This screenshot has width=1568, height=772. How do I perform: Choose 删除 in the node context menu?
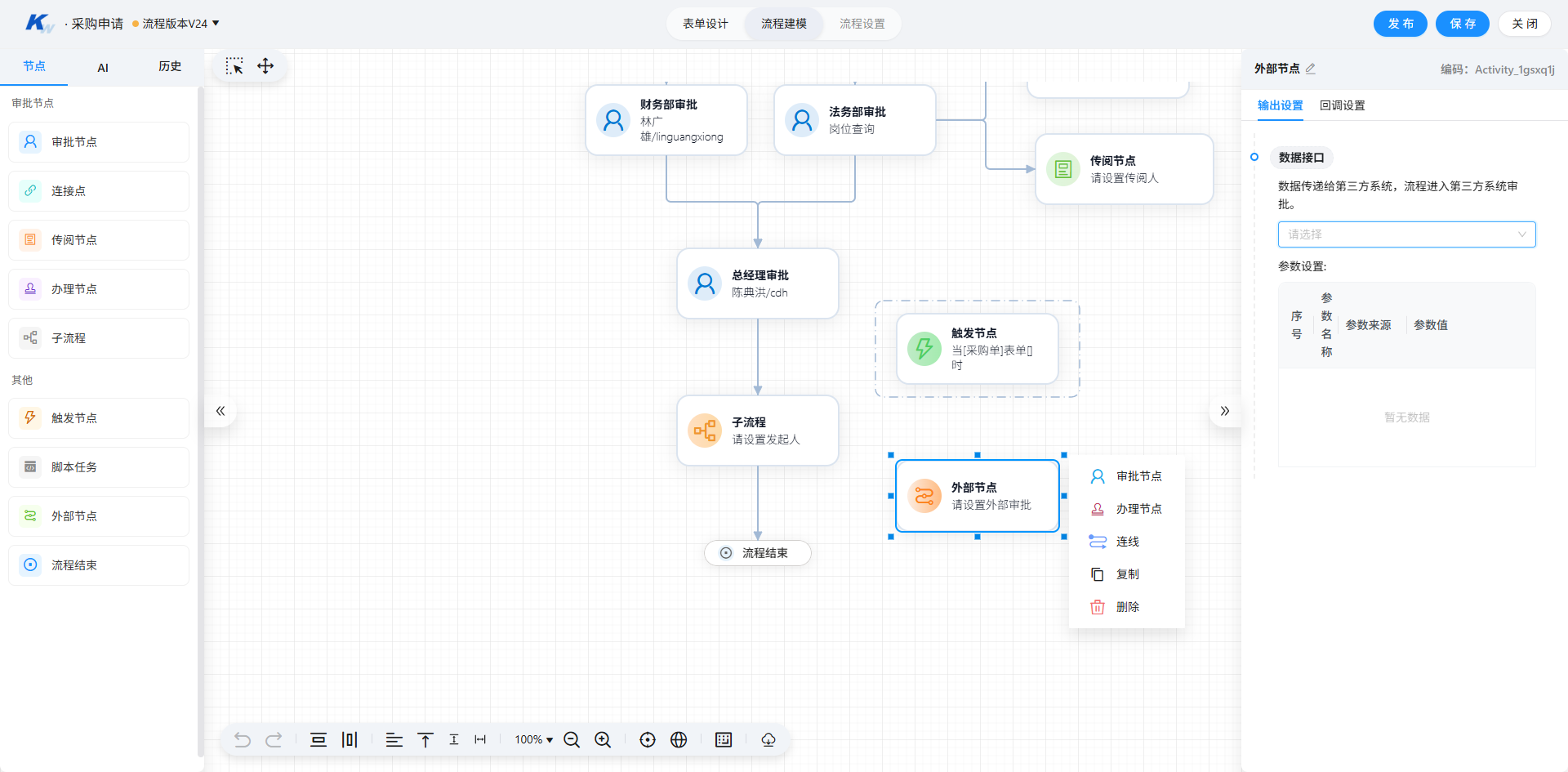1127,607
